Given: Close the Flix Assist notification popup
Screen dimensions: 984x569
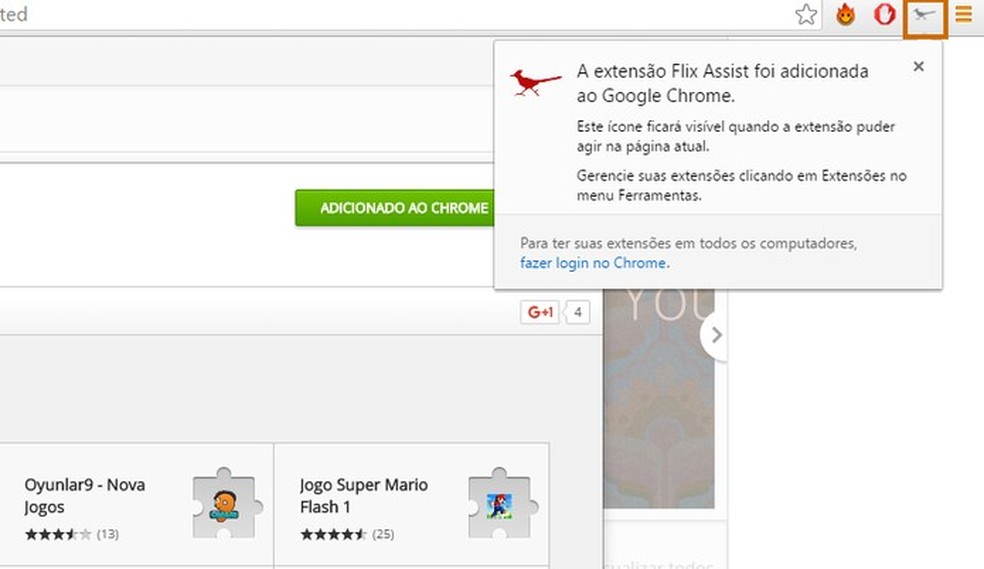Looking at the screenshot, I should (919, 66).
